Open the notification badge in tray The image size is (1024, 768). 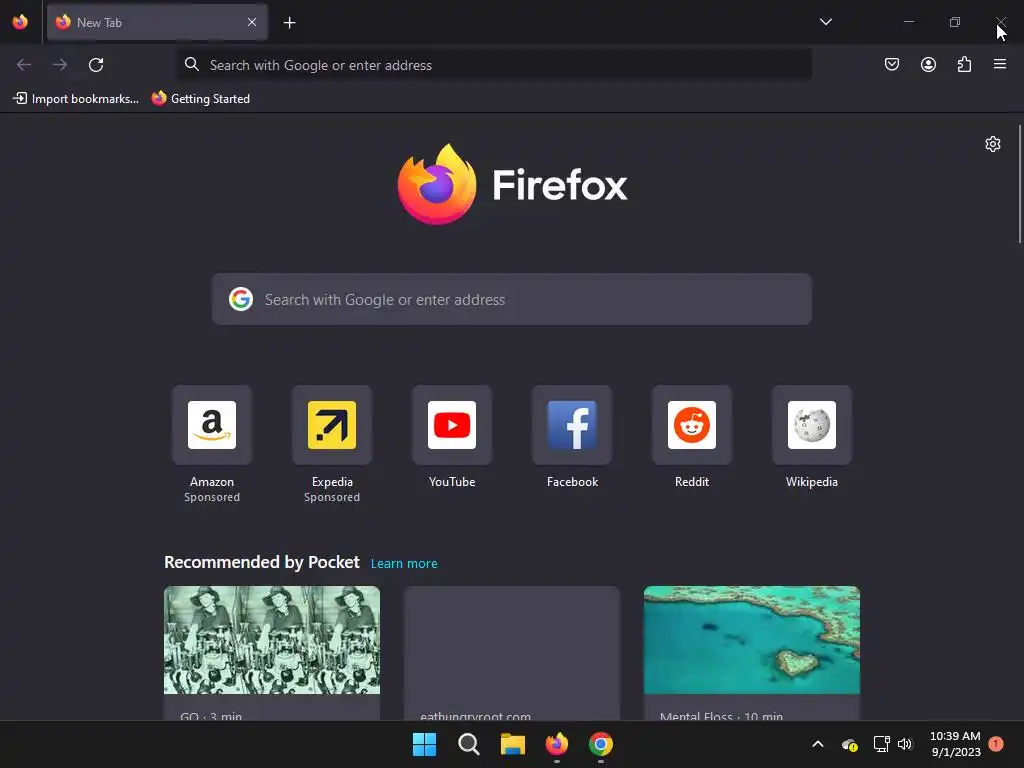point(995,743)
